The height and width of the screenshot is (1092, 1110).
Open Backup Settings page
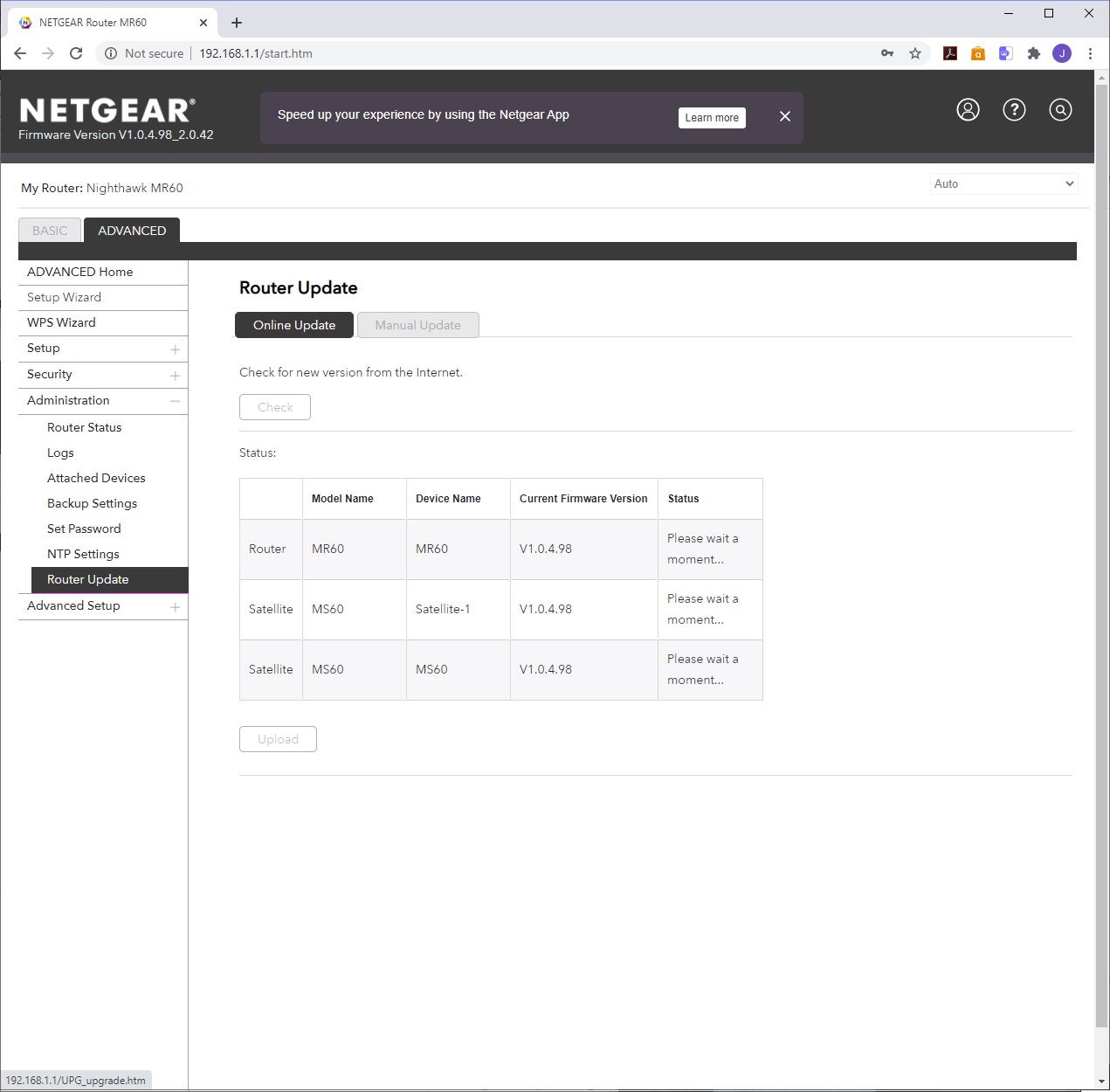click(92, 503)
